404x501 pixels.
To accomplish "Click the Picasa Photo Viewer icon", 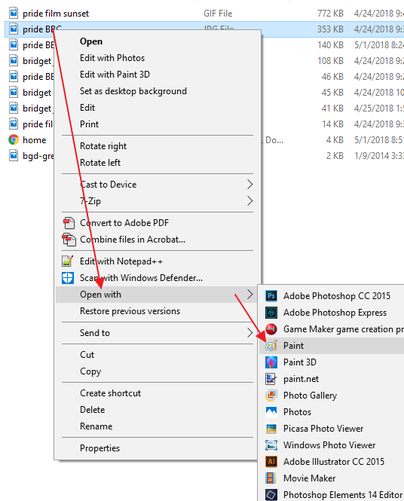I will 271,429.
